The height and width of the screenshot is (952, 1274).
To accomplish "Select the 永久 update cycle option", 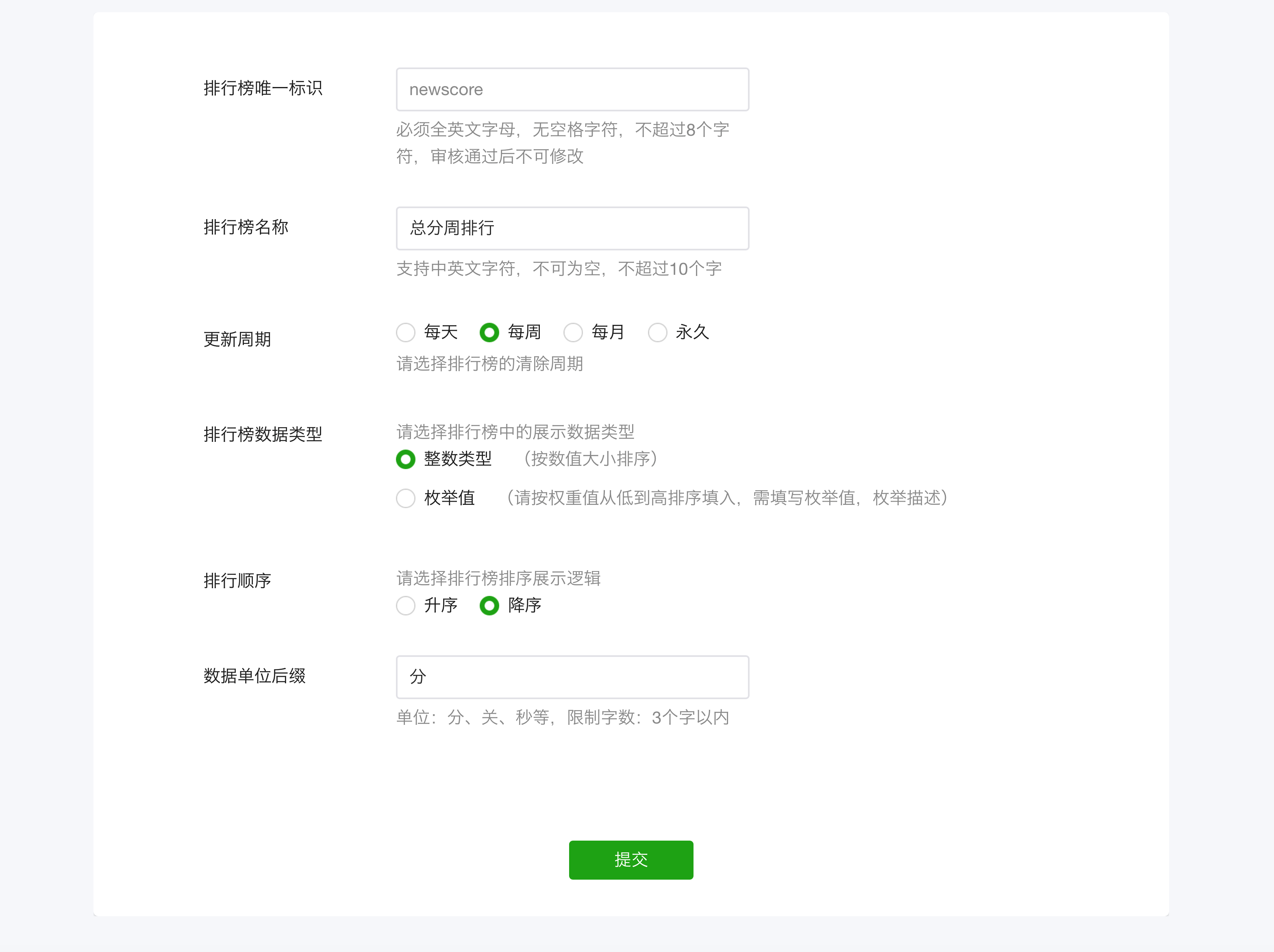I will 658,333.
